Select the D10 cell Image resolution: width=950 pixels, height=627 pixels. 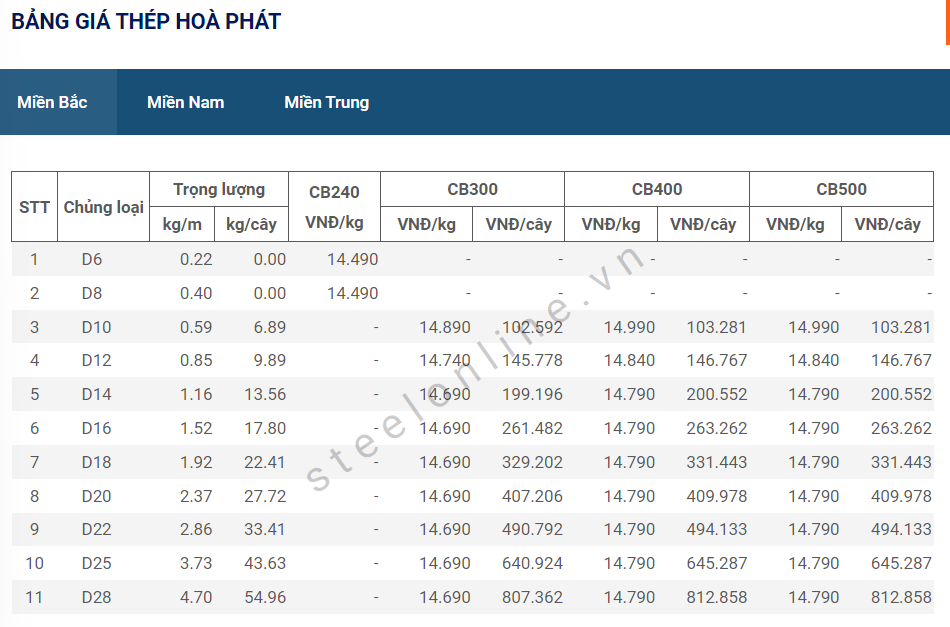[x=96, y=327]
